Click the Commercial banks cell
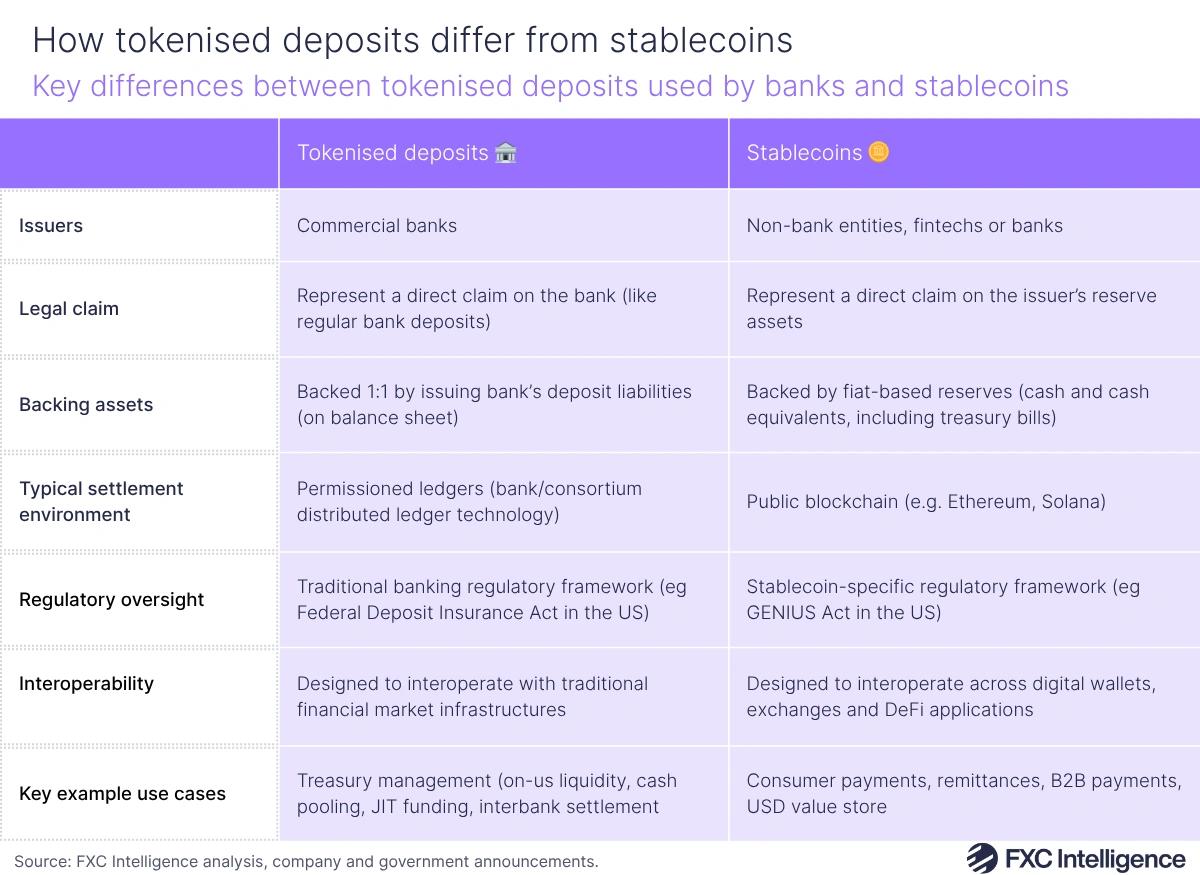Viewport: 1200px width, 875px height. tap(504, 225)
